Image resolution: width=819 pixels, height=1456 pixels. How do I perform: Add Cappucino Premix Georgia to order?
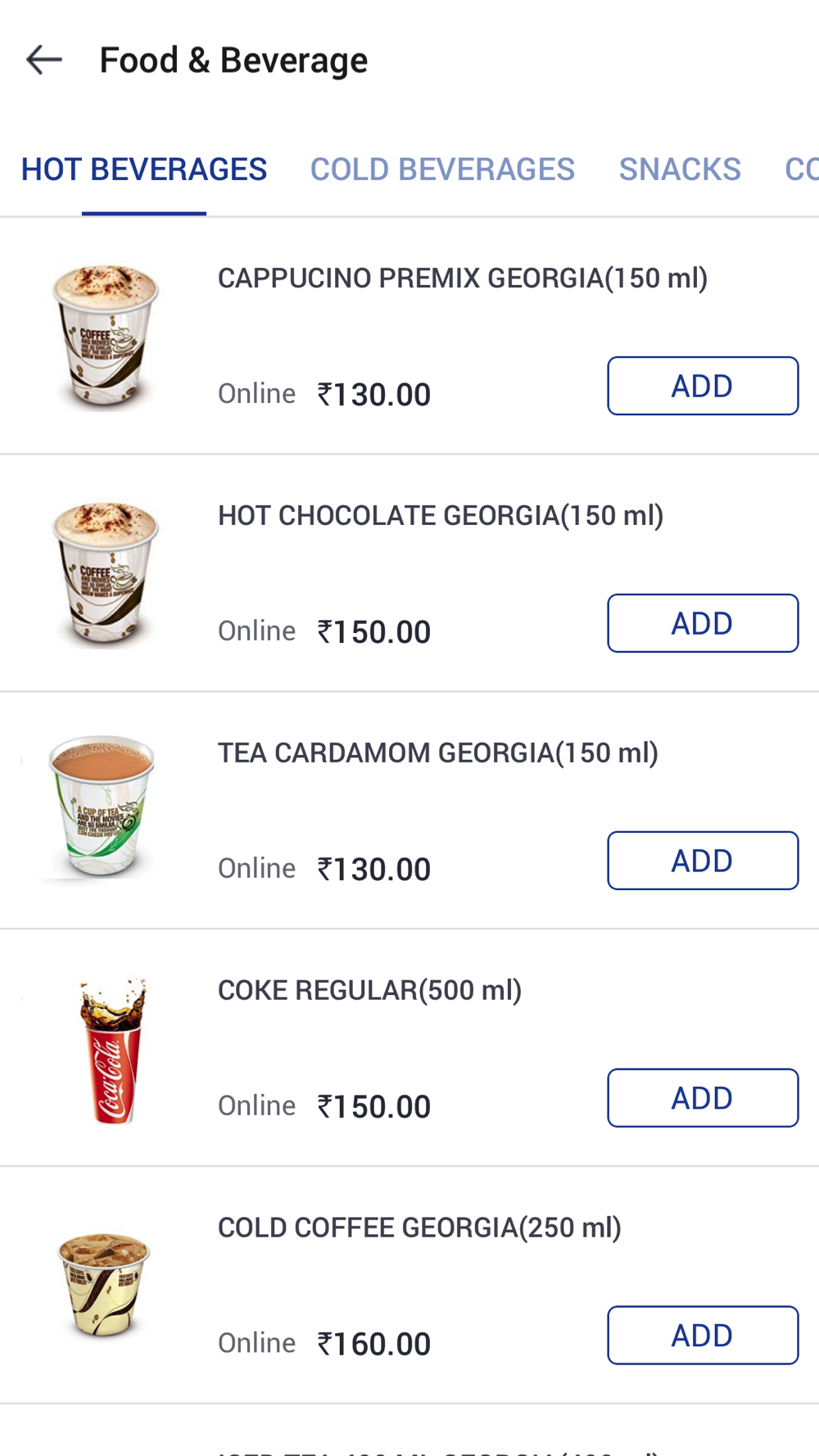coord(702,386)
